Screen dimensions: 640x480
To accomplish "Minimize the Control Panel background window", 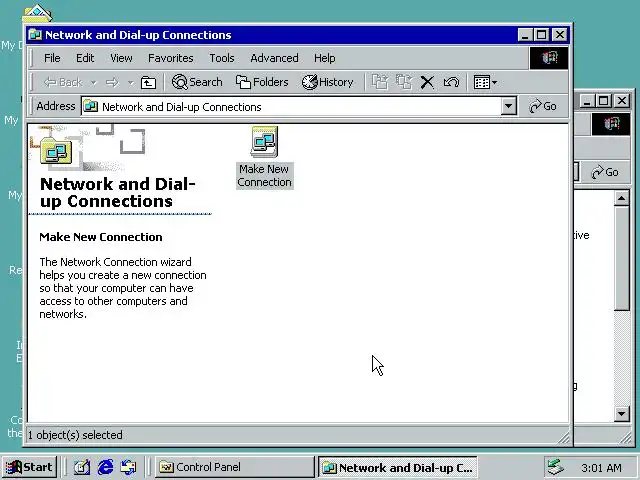I will pos(587,101).
